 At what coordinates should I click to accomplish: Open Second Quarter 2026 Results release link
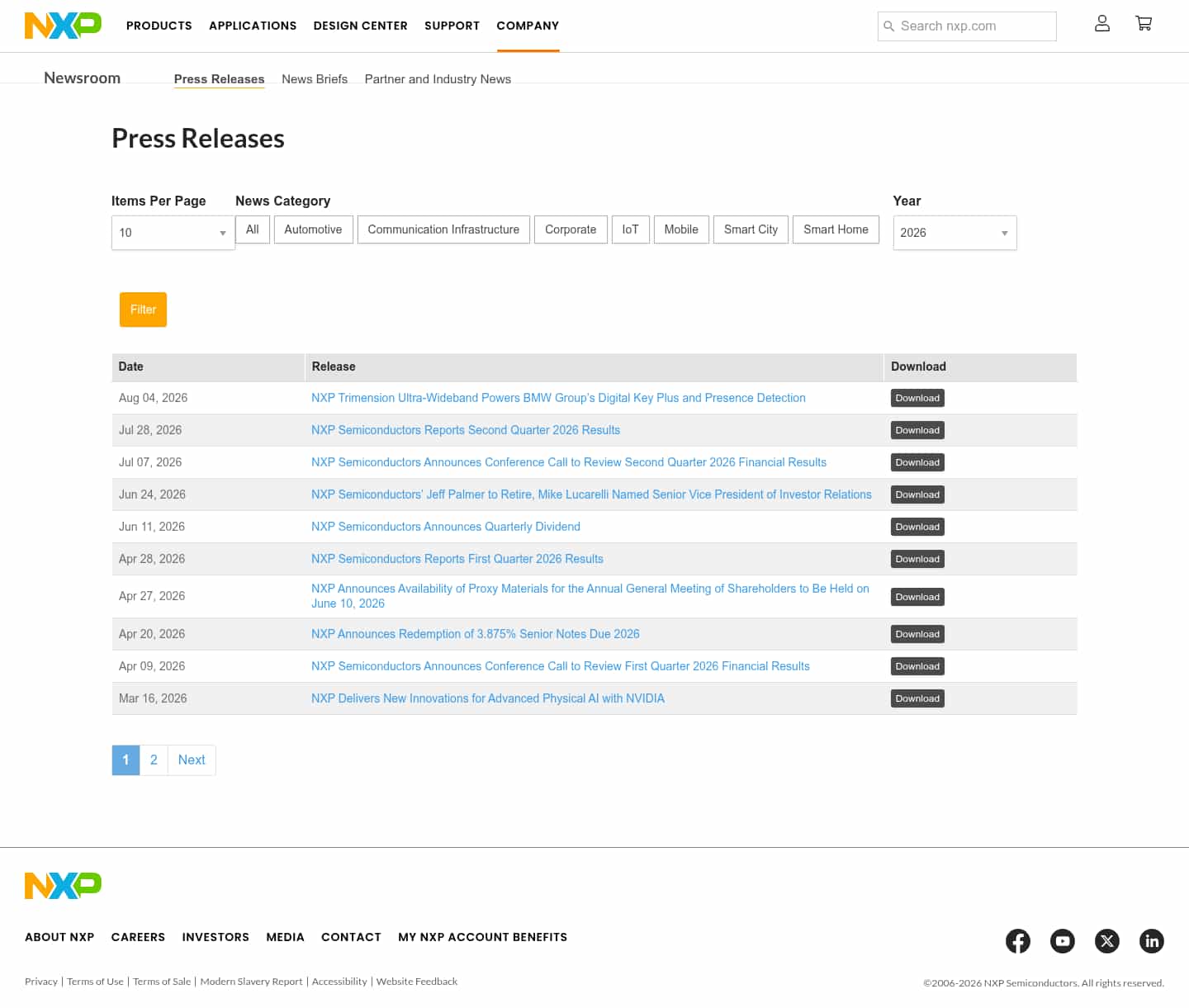(x=466, y=430)
